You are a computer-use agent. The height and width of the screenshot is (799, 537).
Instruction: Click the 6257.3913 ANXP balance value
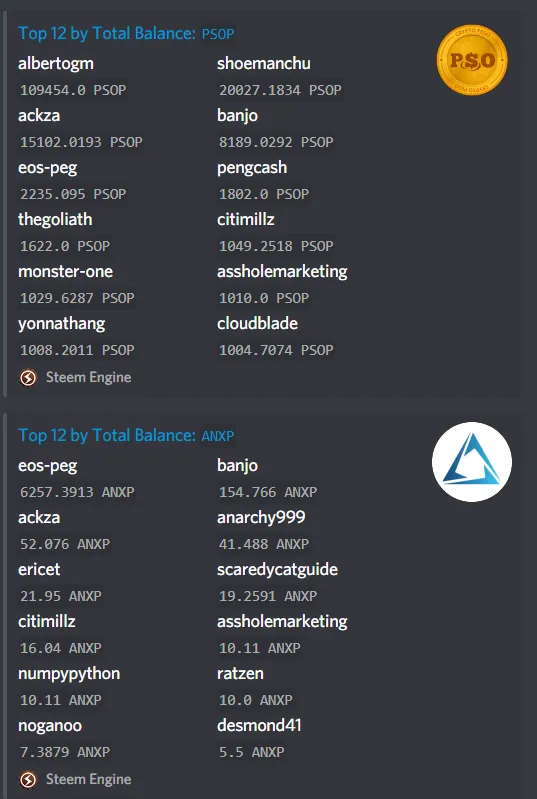tap(77, 492)
